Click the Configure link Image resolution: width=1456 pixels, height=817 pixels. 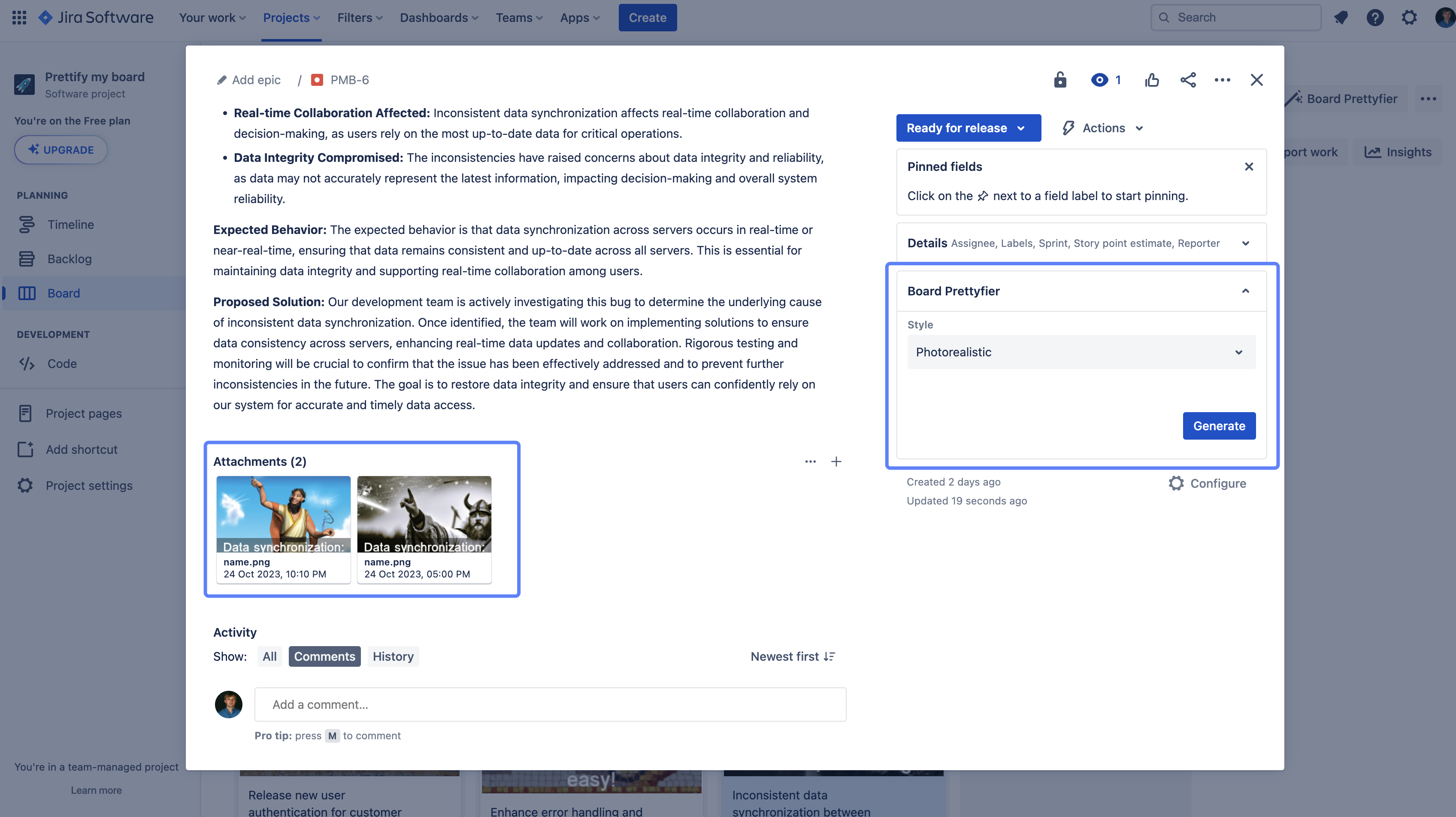coord(1207,483)
